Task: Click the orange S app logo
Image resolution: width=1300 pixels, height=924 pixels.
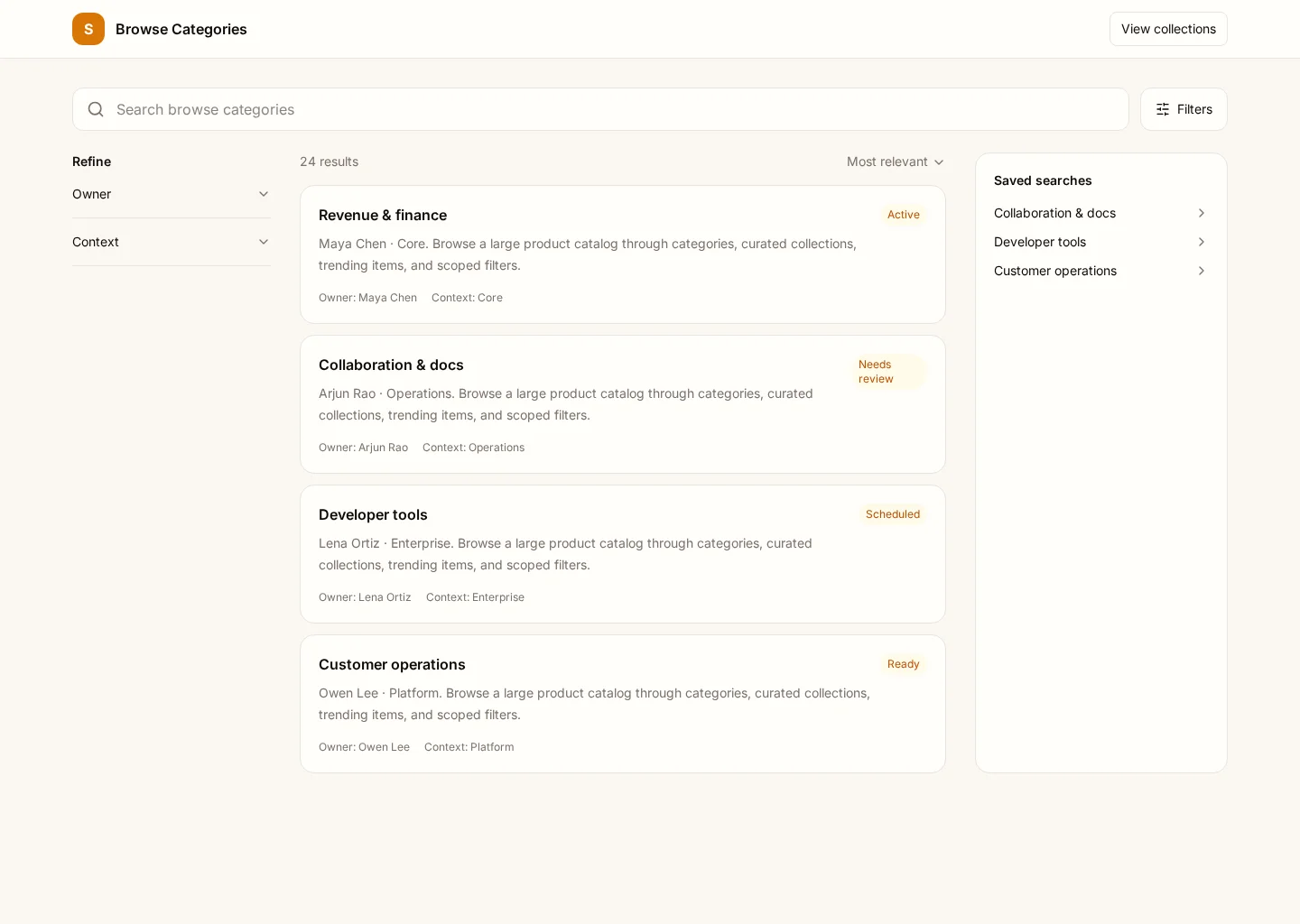Action: pos(88,29)
